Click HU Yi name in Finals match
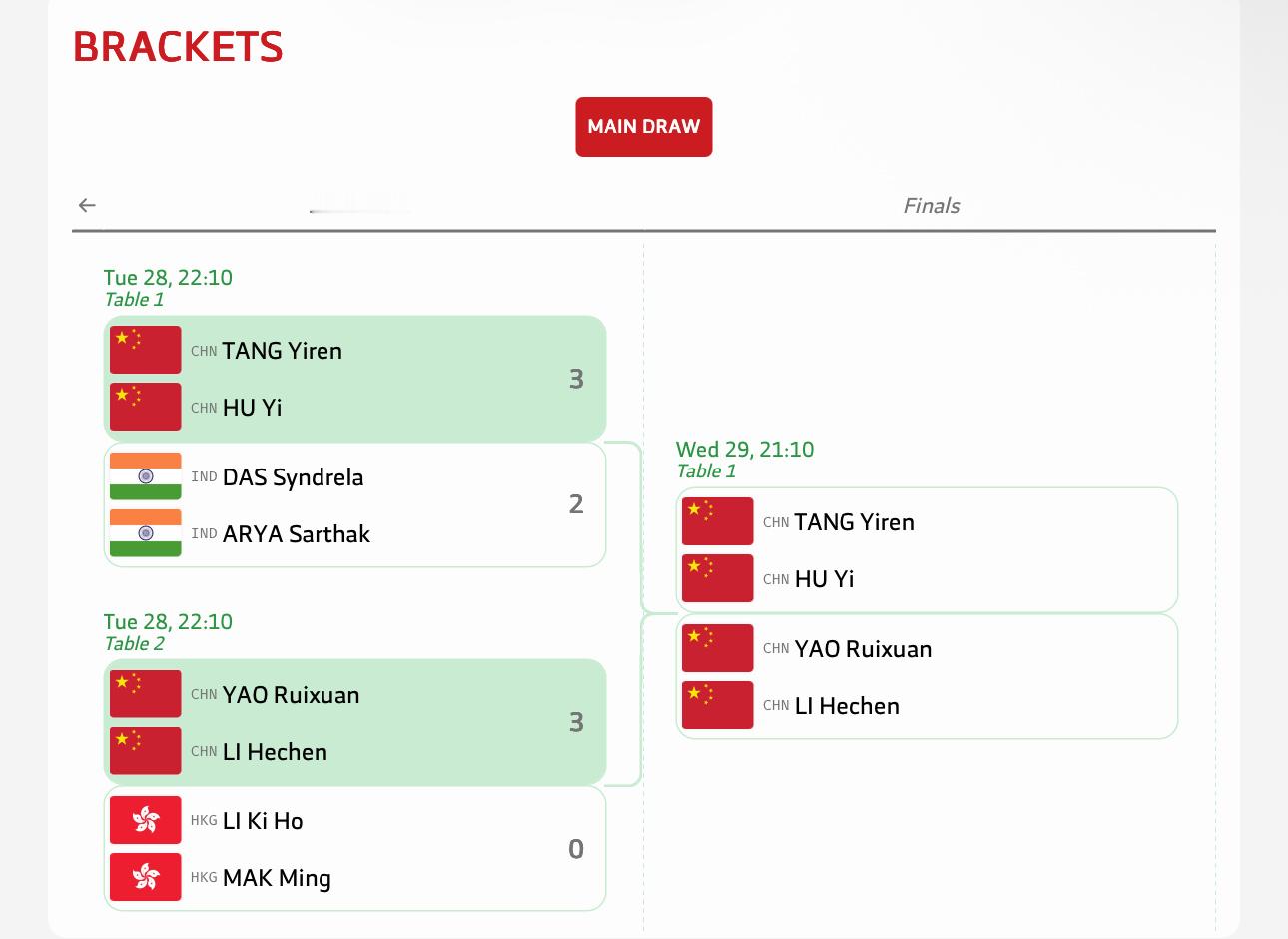 [824, 579]
